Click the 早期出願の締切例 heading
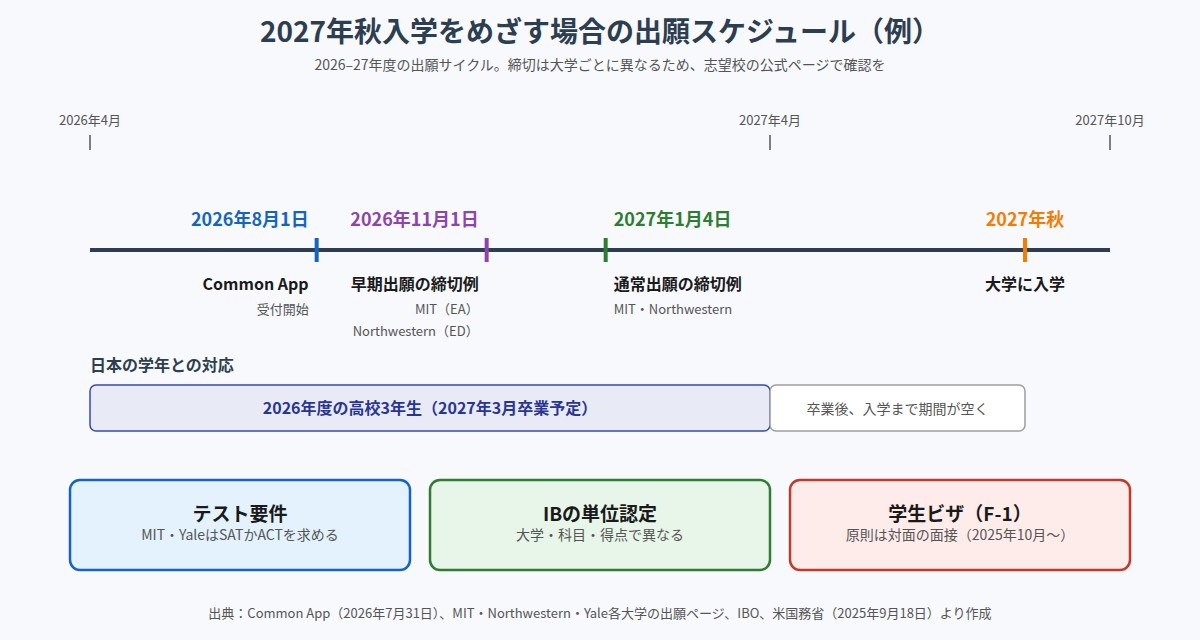The width and height of the screenshot is (1200, 640). pos(414,284)
